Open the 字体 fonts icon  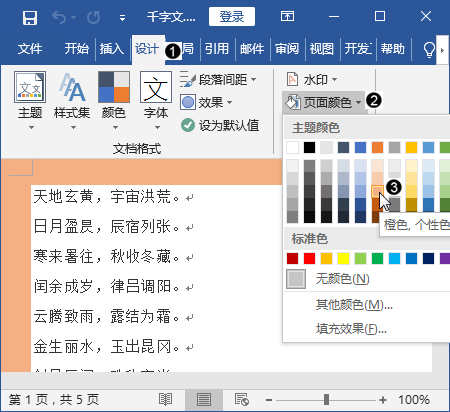click(x=156, y=87)
